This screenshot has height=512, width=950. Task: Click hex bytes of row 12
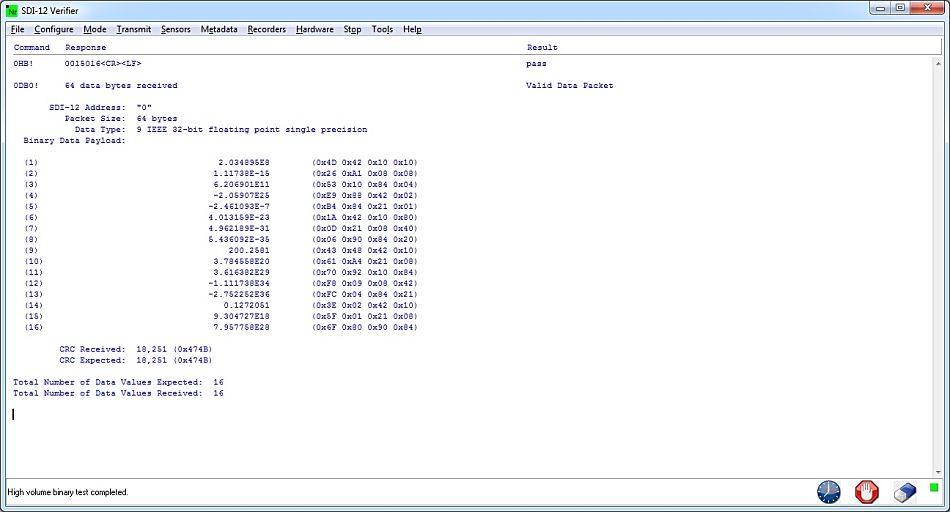pos(365,284)
